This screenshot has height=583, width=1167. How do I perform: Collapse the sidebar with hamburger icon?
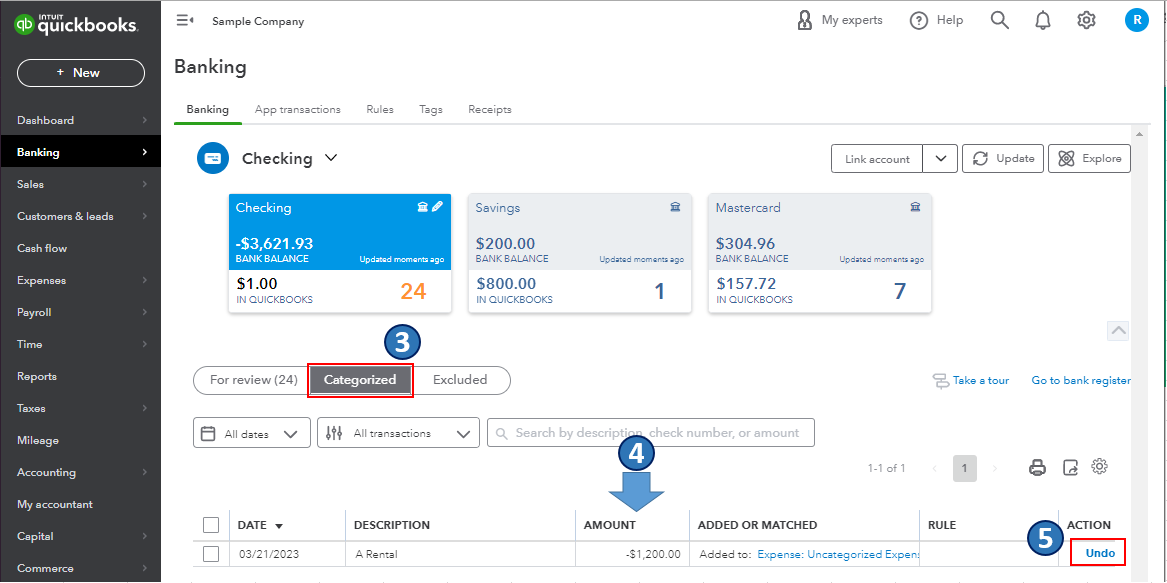tap(184, 20)
